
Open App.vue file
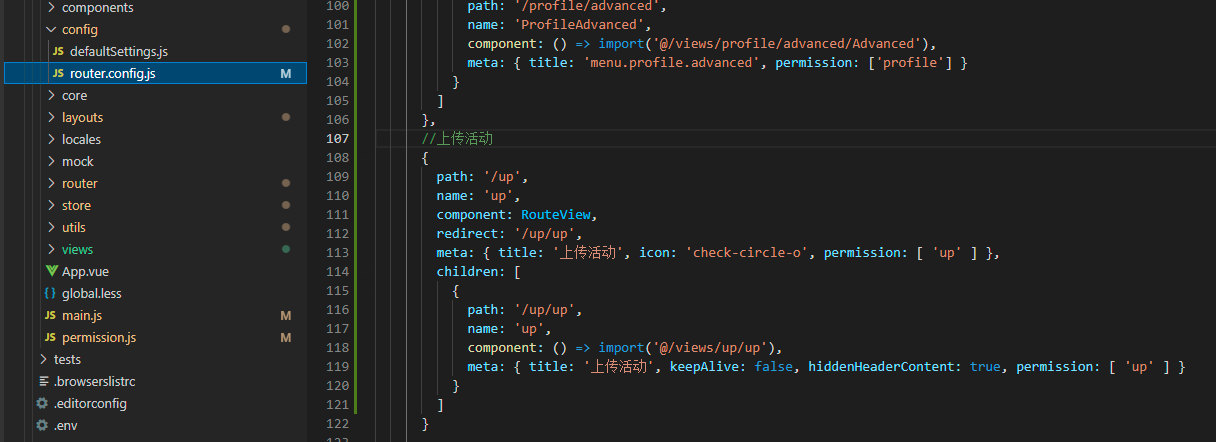point(85,271)
